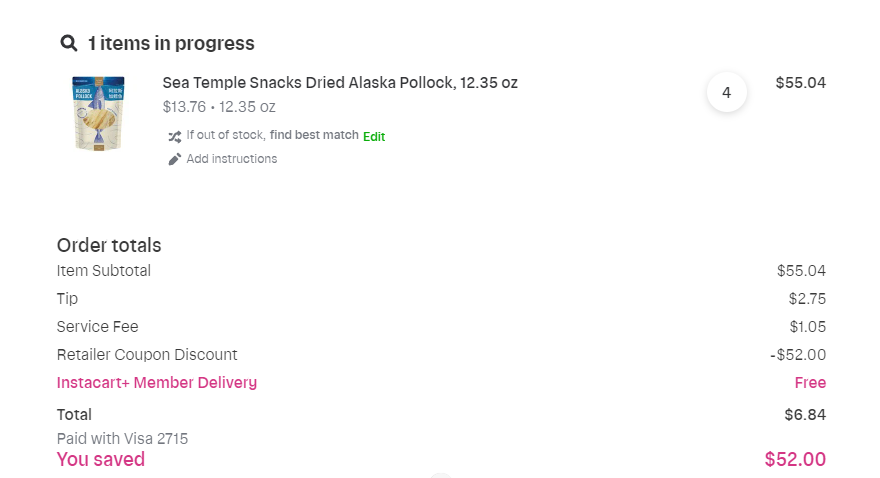Image resolution: width=880 pixels, height=478 pixels.
Task: Click the You saved label
Action: (x=101, y=459)
